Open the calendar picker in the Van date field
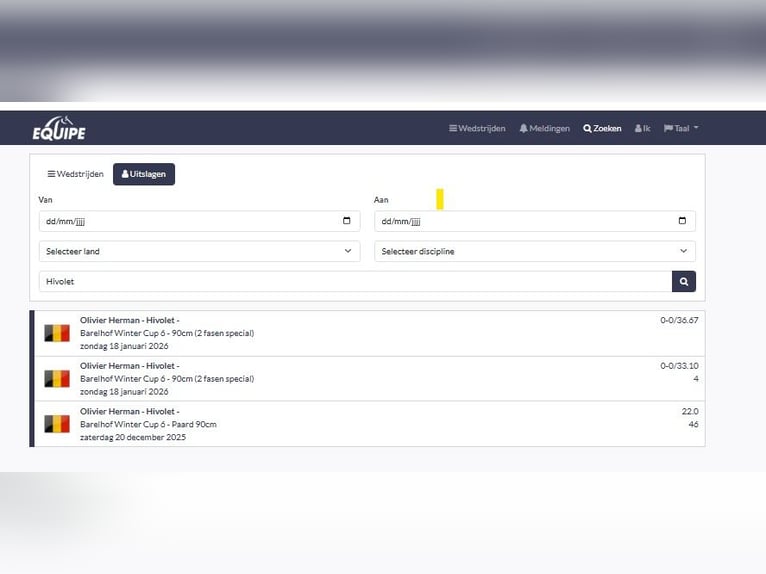 pyautogui.click(x=347, y=221)
